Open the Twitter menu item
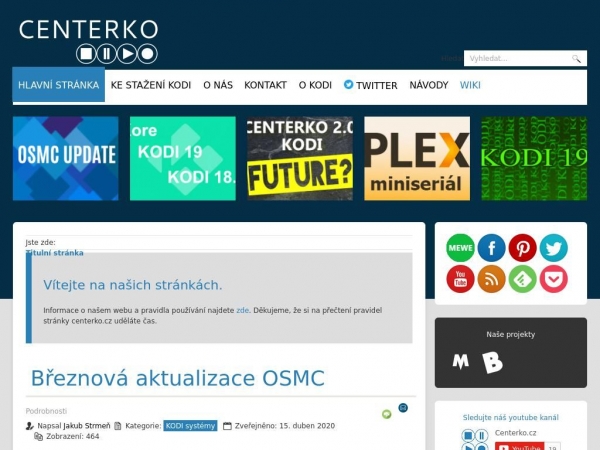The width and height of the screenshot is (600, 450). click(x=370, y=85)
